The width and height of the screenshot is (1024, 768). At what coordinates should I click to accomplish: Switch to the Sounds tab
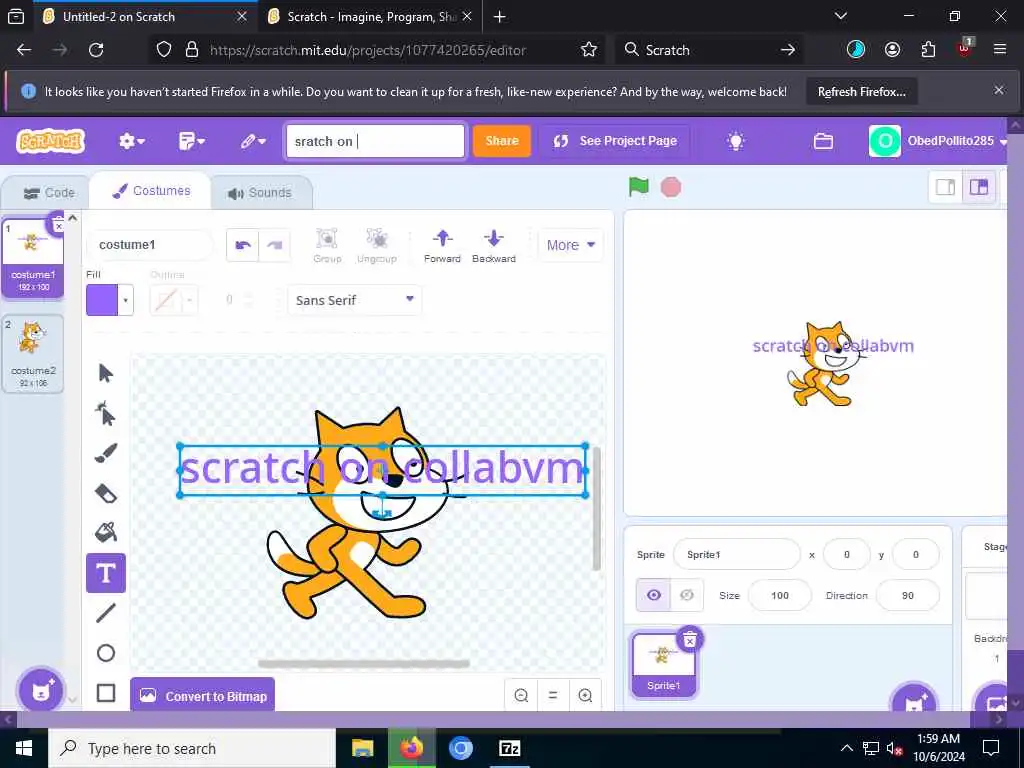pyautogui.click(x=259, y=193)
